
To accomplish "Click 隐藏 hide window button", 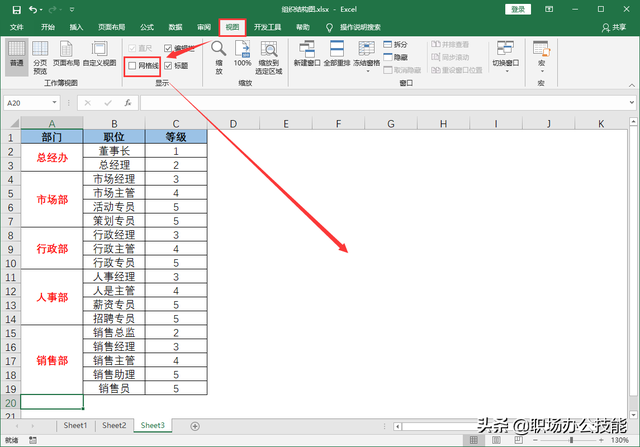I will point(396,57).
